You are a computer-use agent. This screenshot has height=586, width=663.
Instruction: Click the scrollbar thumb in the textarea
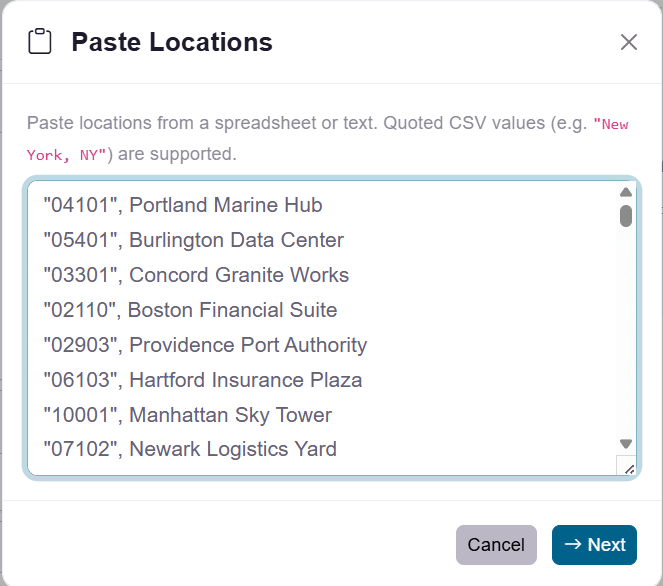click(x=626, y=216)
